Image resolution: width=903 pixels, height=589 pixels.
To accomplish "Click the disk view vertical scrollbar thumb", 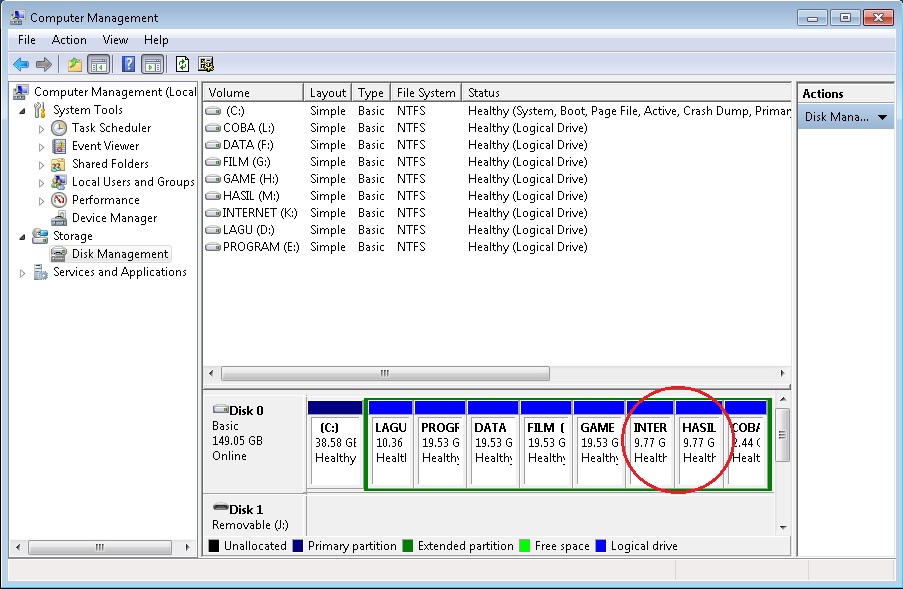I will pyautogui.click(x=782, y=435).
